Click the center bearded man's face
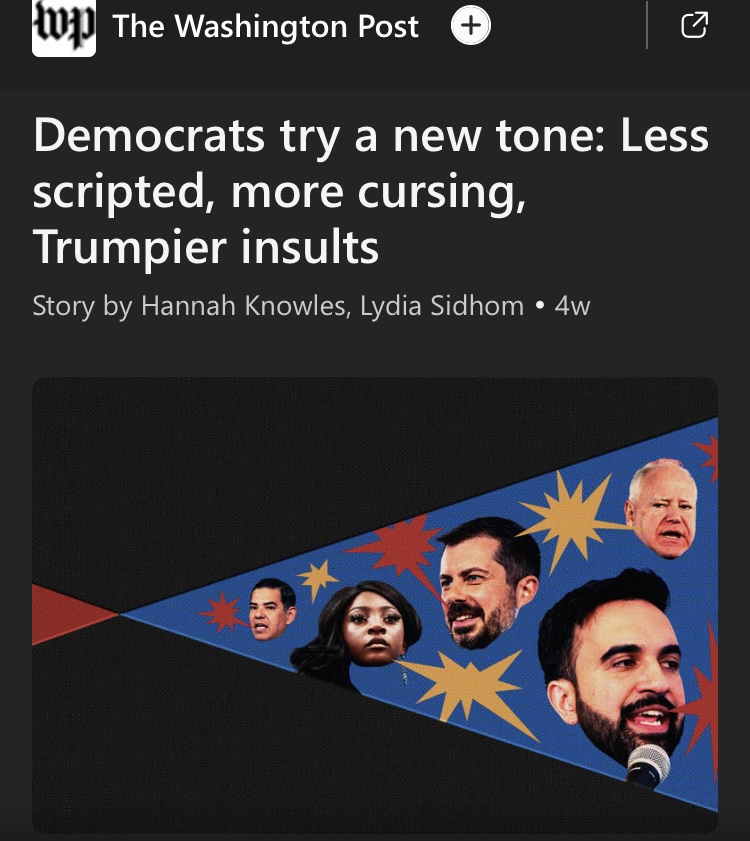 (x=487, y=582)
